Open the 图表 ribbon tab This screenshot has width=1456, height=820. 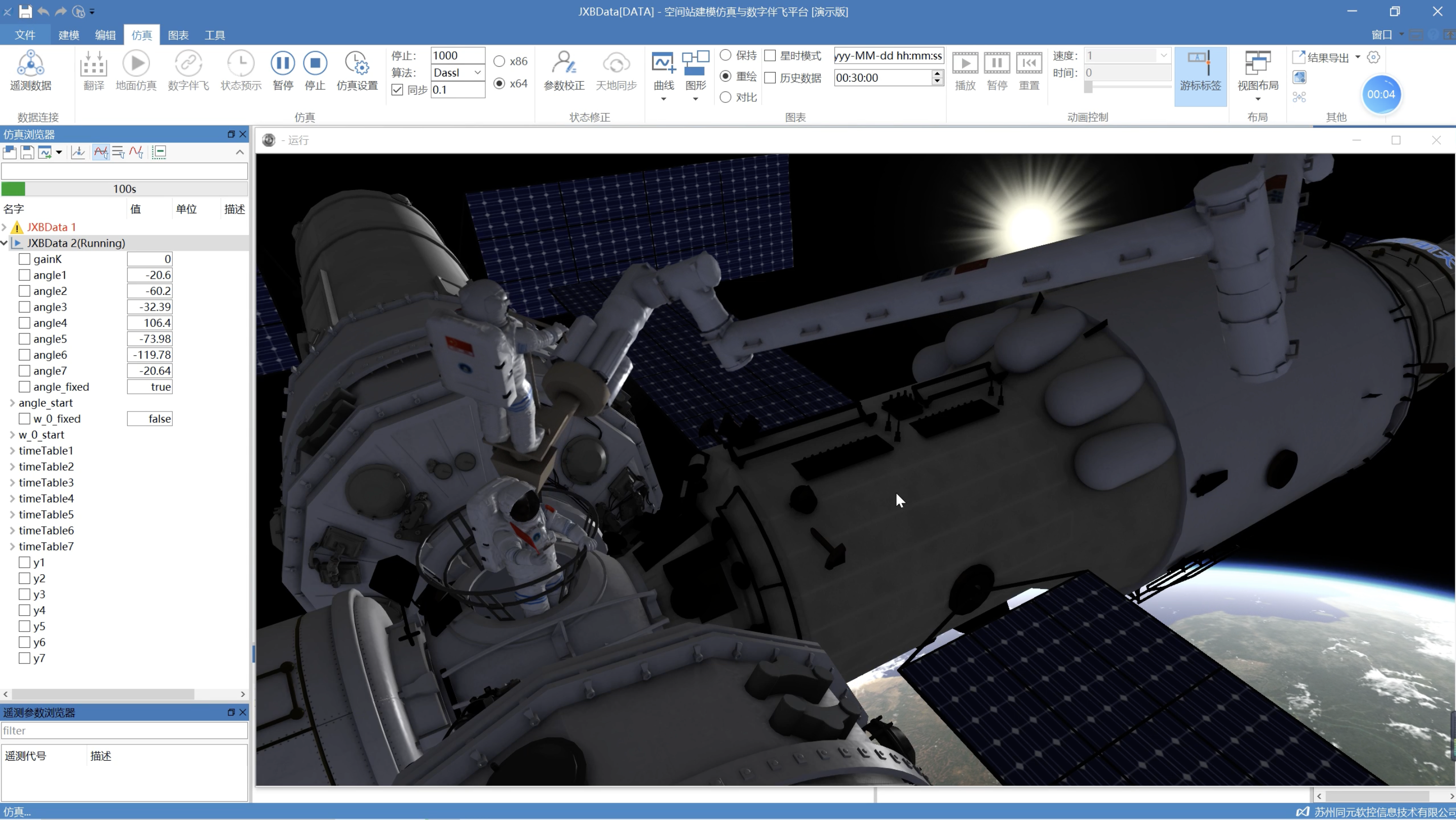coord(178,35)
